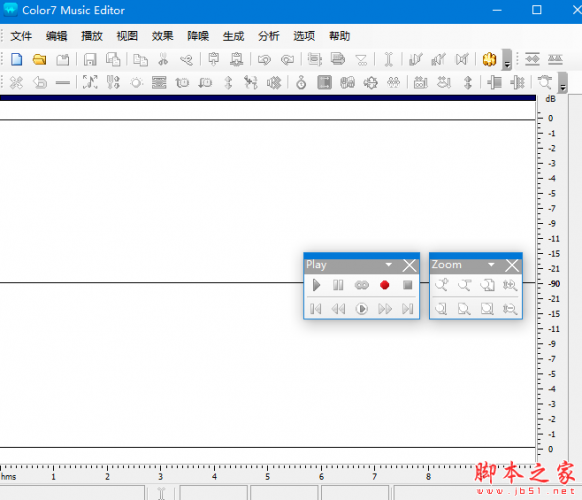
Task: Open the 文件 menu
Action: click(21, 36)
